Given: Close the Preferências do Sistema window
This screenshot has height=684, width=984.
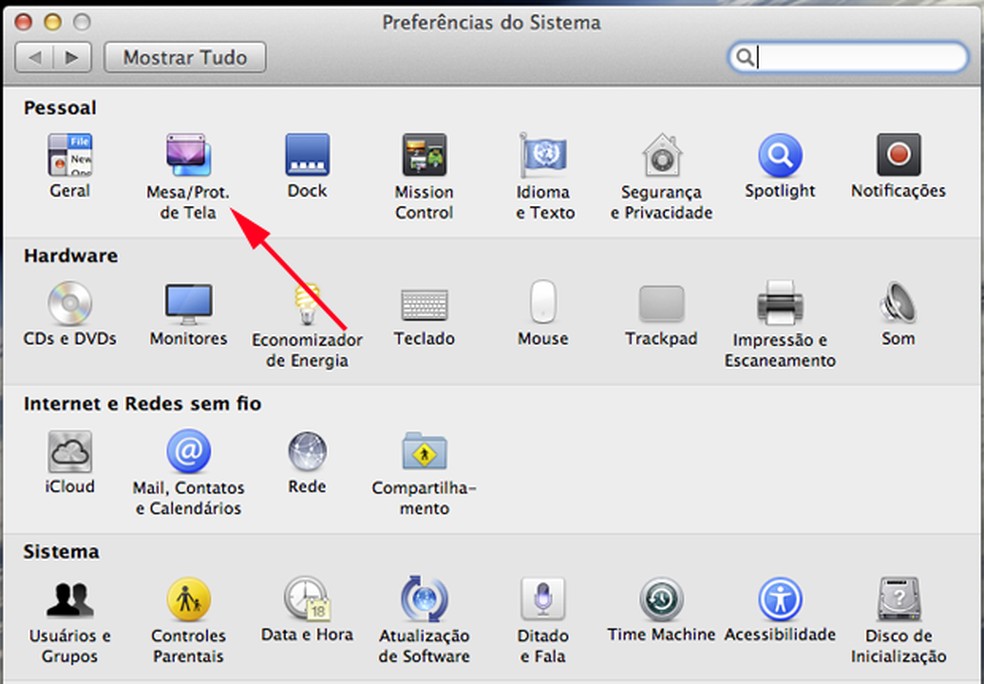Looking at the screenshot, I should (x=23, y=23).
